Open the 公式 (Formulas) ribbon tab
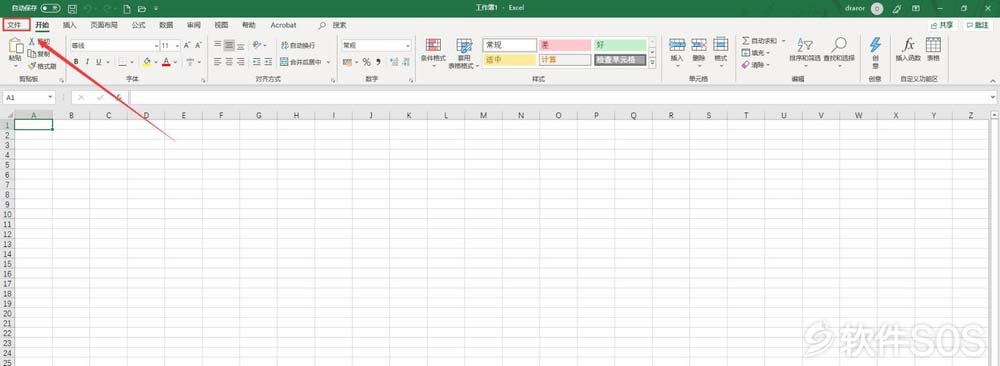 pos(138,25)
